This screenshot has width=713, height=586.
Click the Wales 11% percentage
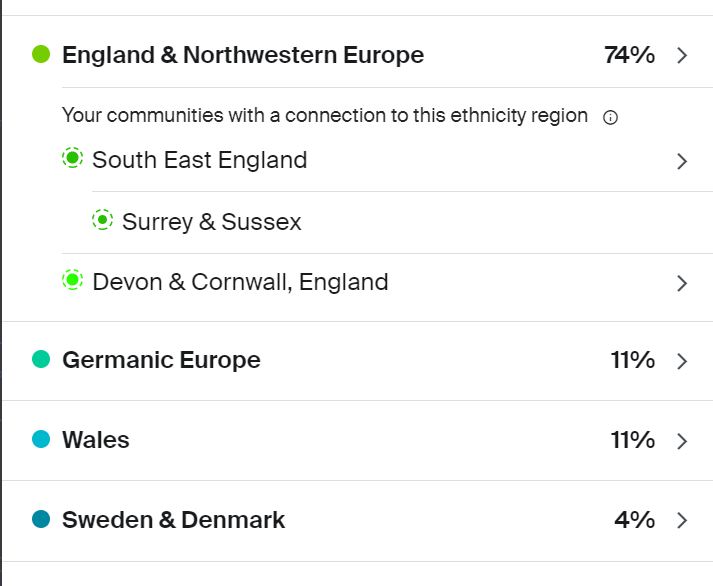(632, 440)
